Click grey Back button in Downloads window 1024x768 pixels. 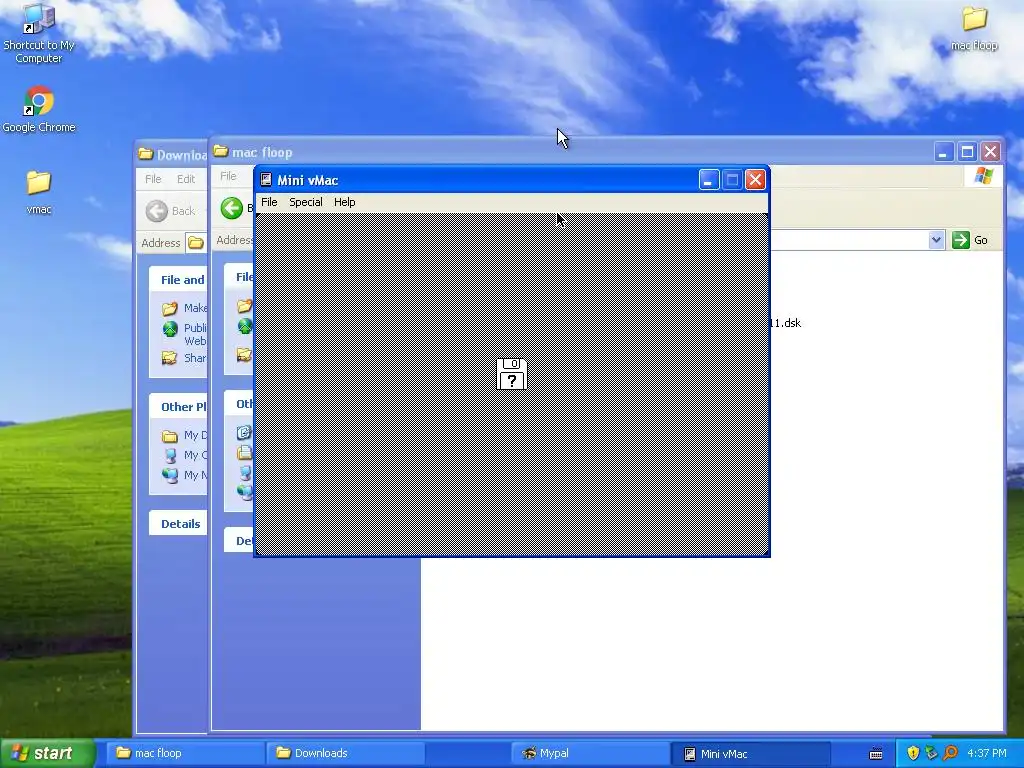pos(170,211)
